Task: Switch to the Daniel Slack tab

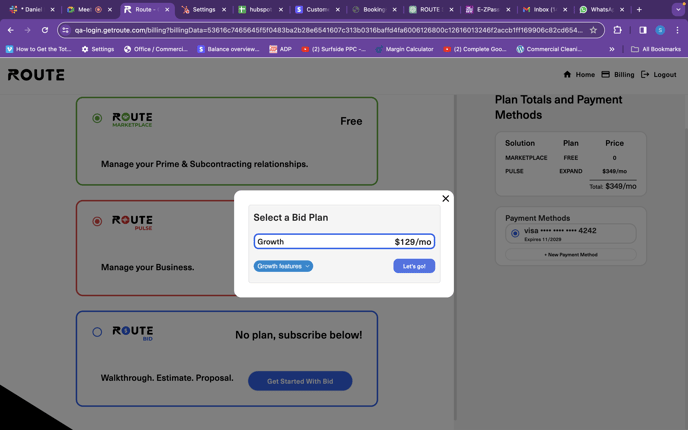Action: click(x=31, y=9)
